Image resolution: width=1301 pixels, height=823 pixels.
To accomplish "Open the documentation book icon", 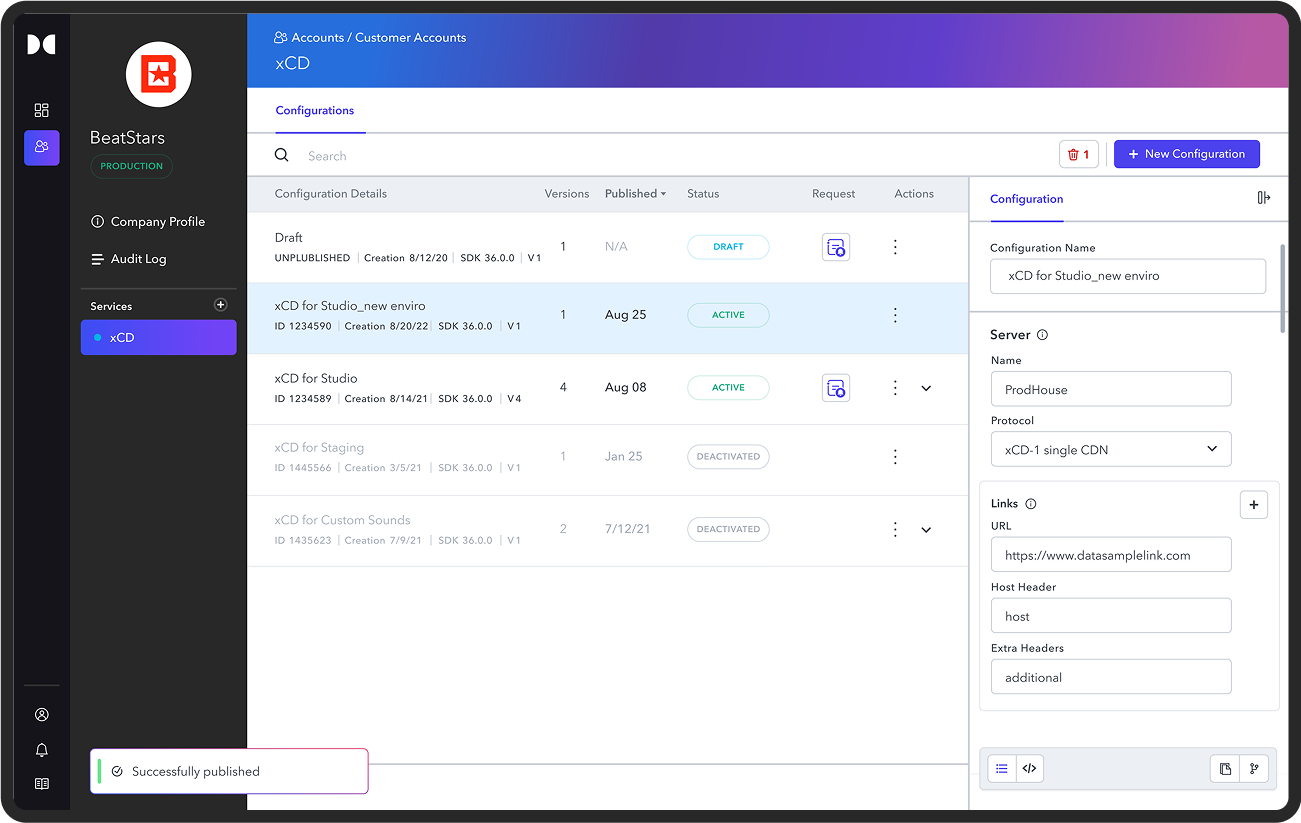I will [x=41, y=784].
